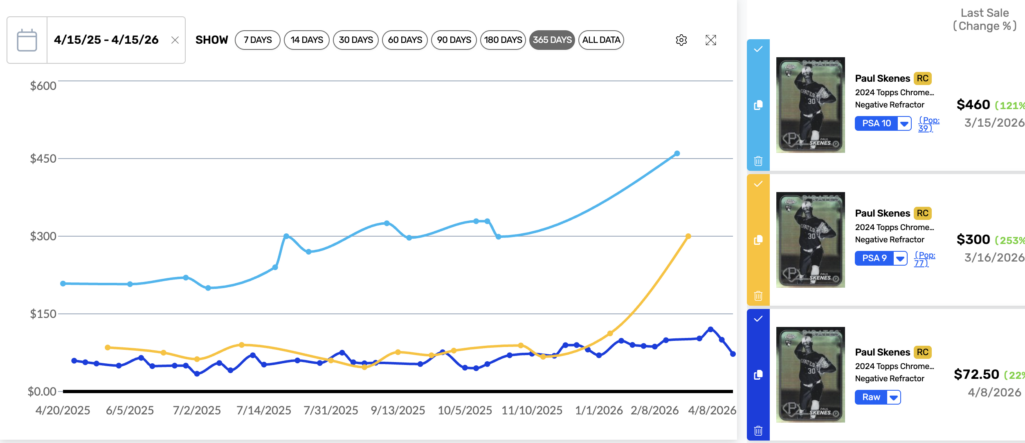
Task: Open the PSA 9 Skenes card thumbnail
Action: click(811, 239)
